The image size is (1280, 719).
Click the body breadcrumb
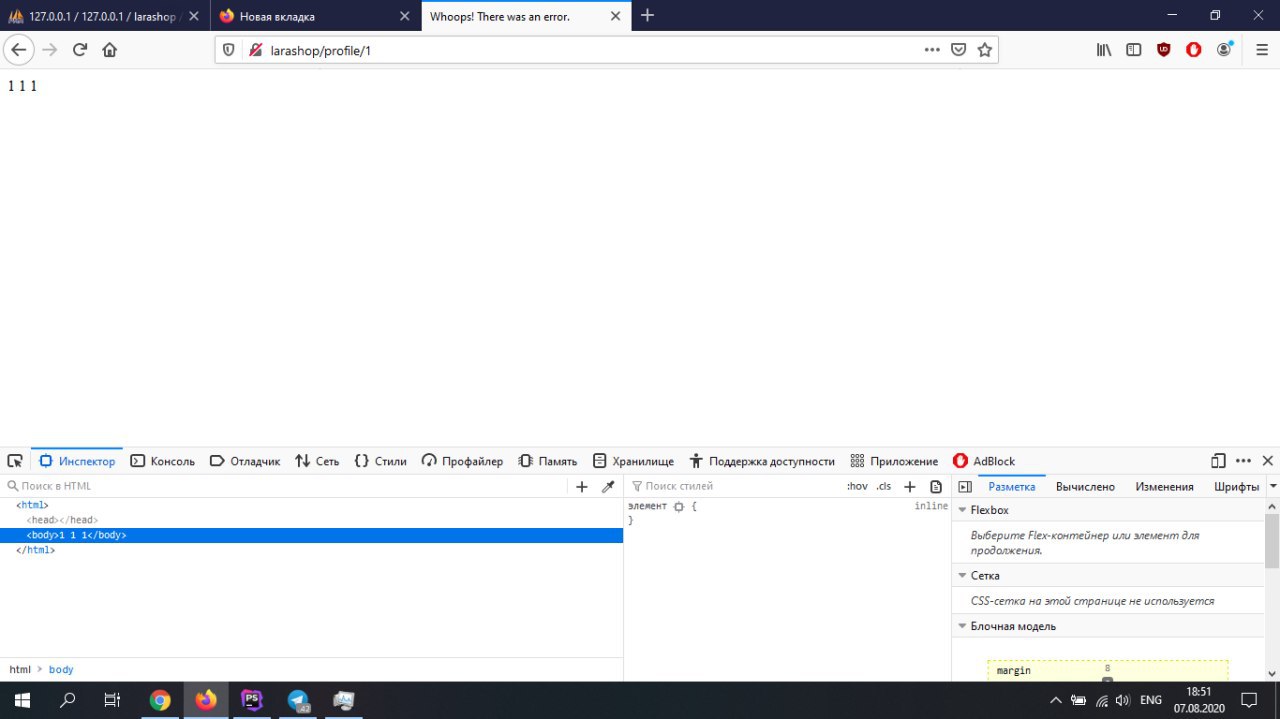pos(61,669)
